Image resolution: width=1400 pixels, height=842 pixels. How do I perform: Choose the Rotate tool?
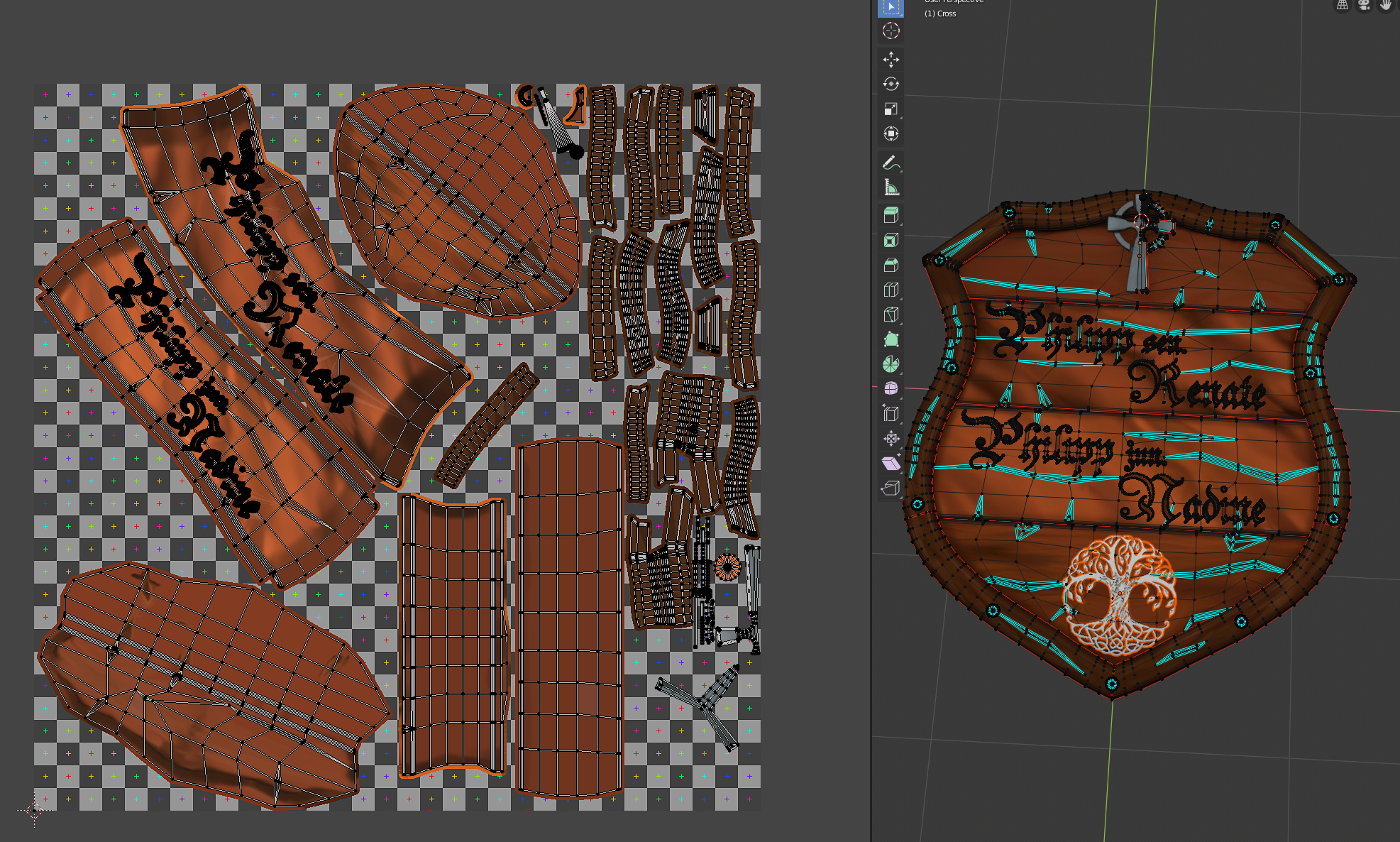891,84
